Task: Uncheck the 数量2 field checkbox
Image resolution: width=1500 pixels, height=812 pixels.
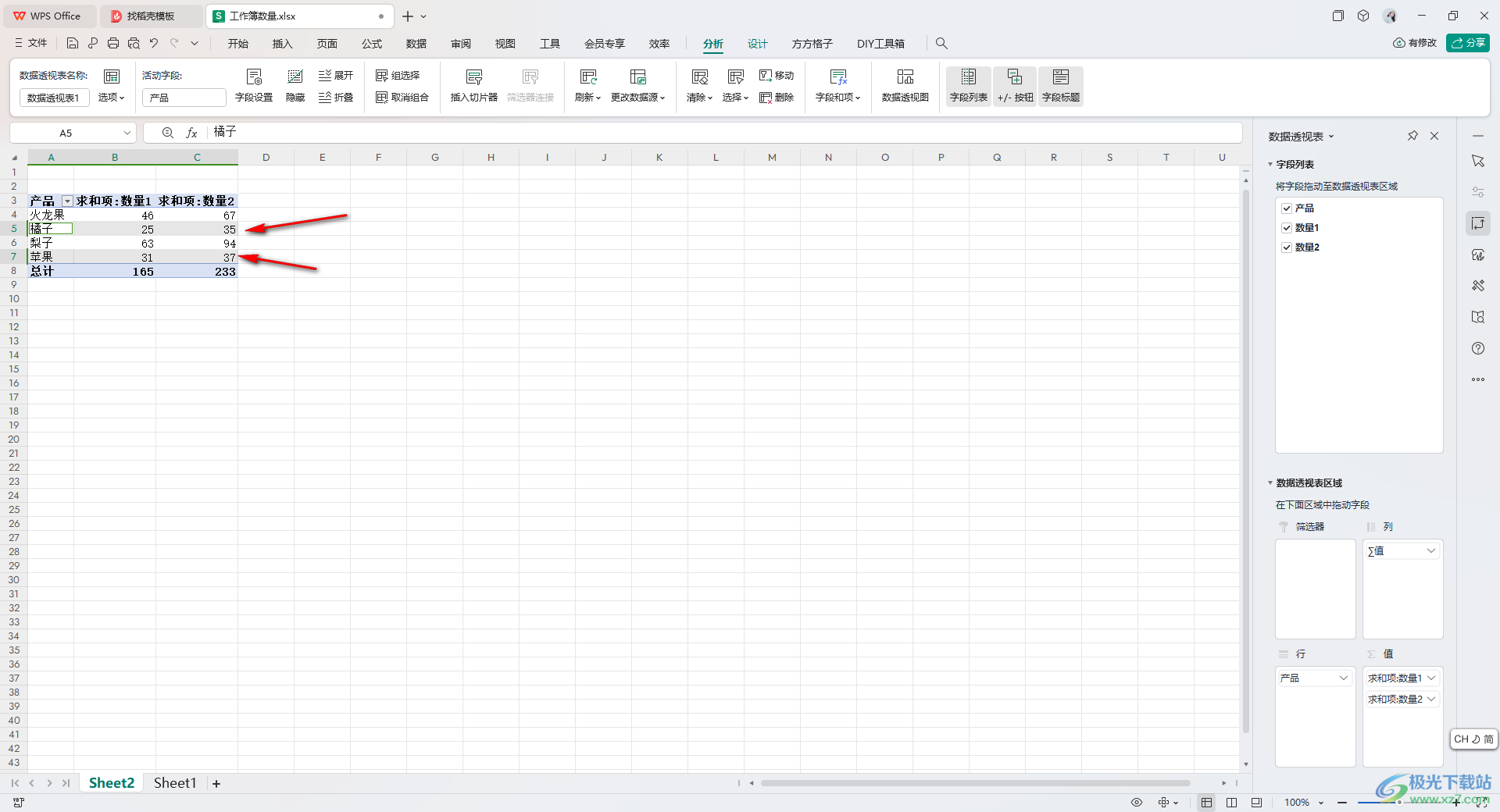Action: 1287,248
